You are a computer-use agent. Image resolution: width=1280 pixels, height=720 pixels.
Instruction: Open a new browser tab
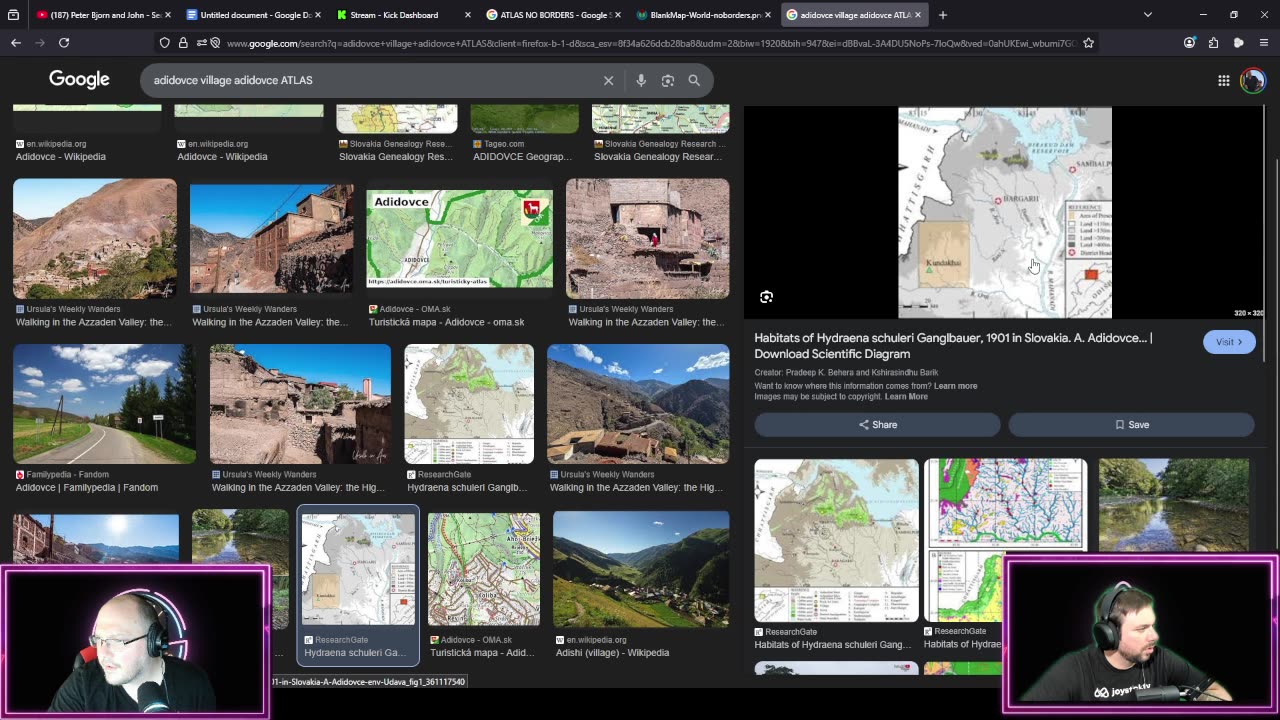942,15
